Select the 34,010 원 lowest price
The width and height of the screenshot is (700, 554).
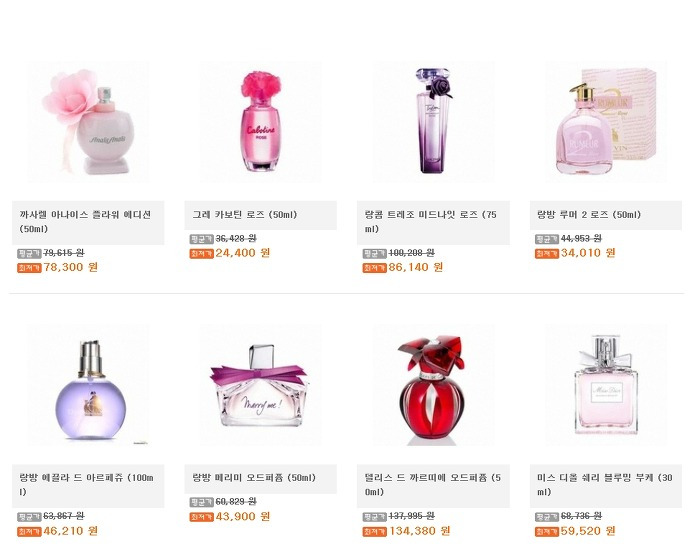coord(588,253)
